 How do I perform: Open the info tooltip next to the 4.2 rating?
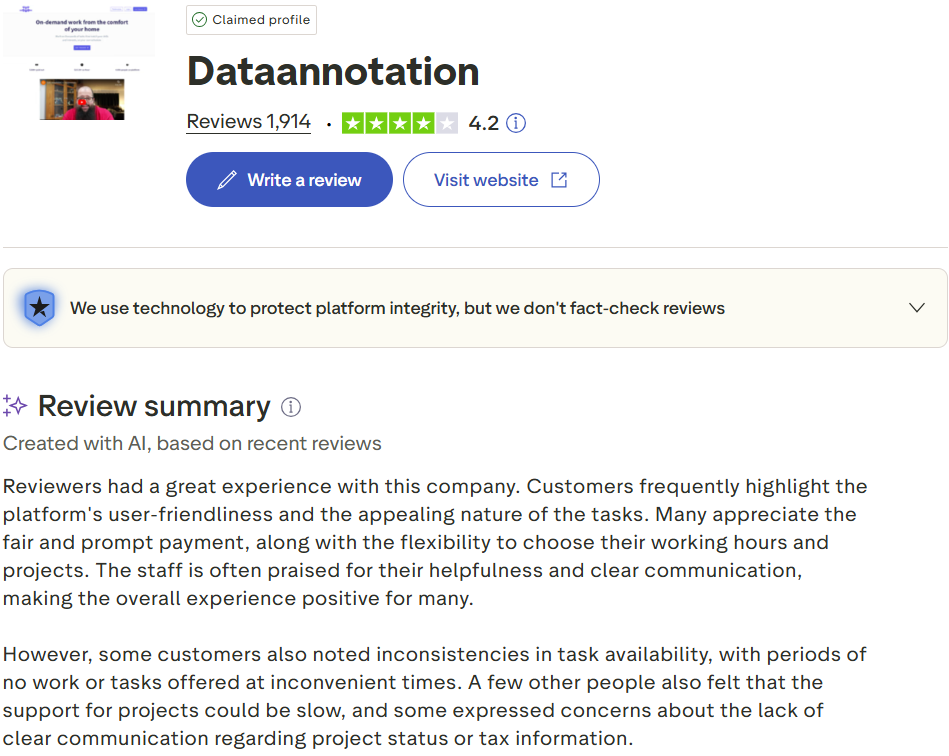click(x=516, y=122)
